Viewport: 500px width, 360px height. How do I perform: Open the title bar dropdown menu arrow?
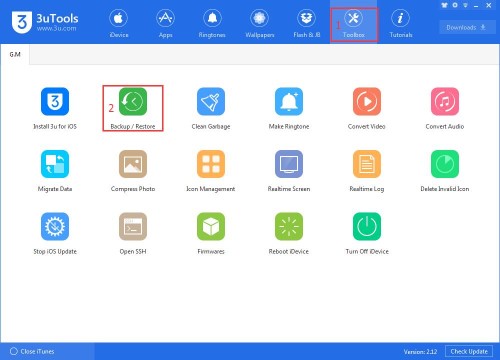pyautogui.click(x=465, y=5)
